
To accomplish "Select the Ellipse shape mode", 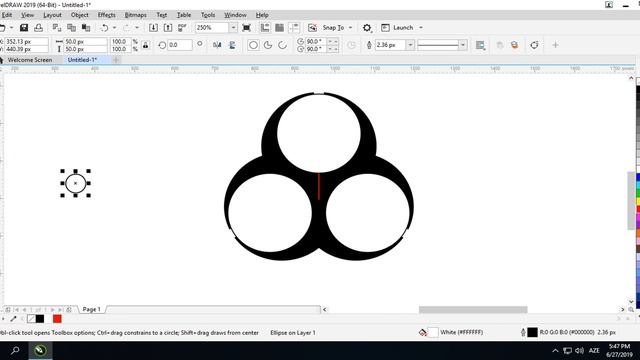I will pos(253,45).
